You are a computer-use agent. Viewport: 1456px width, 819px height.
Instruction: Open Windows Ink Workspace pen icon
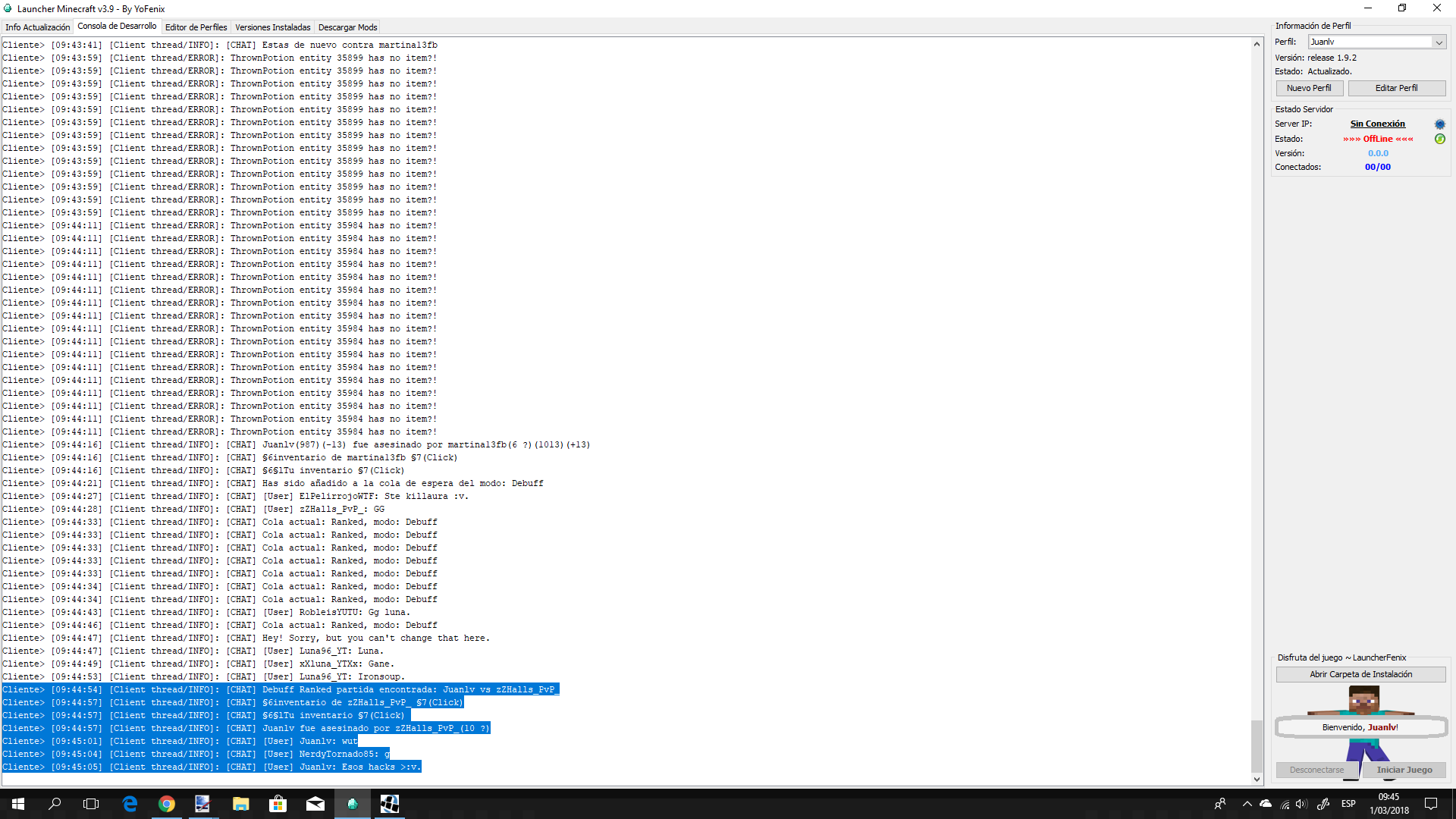[x=1323, y=804]
